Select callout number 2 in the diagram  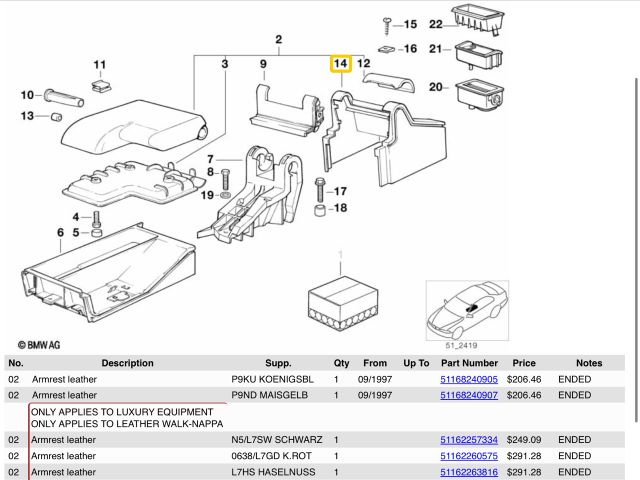pyautogui.click(x=279, y=40)
